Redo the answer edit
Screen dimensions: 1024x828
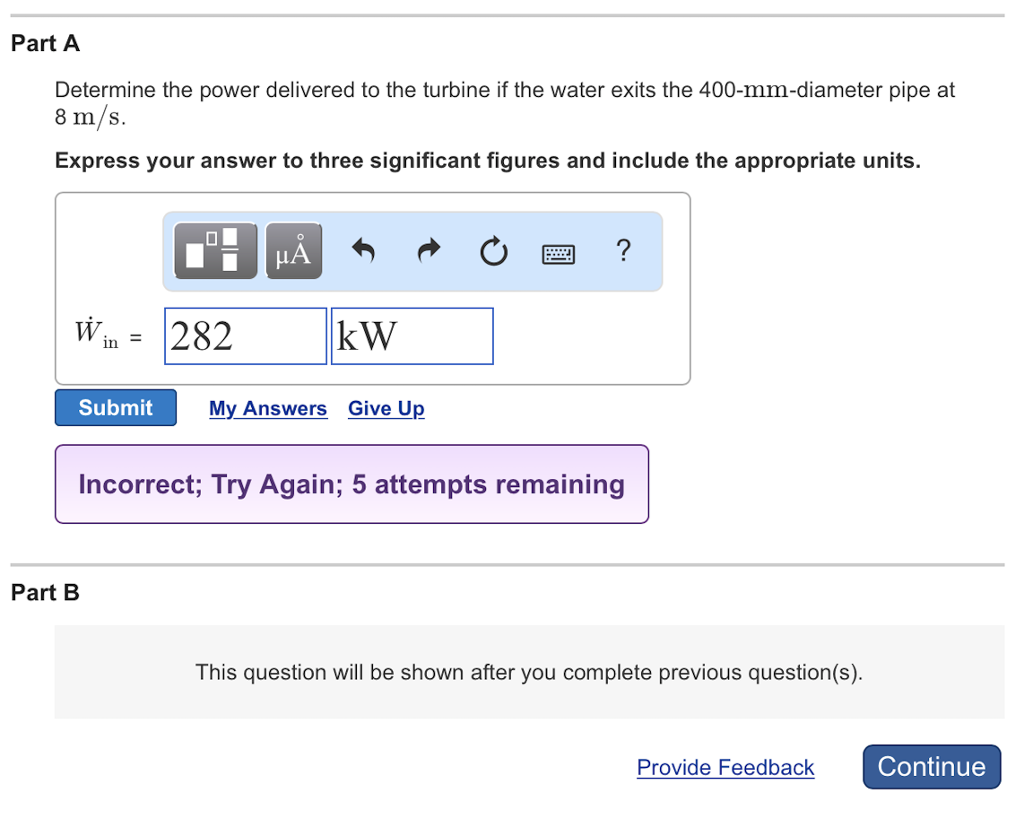click(x=429, y=250)
